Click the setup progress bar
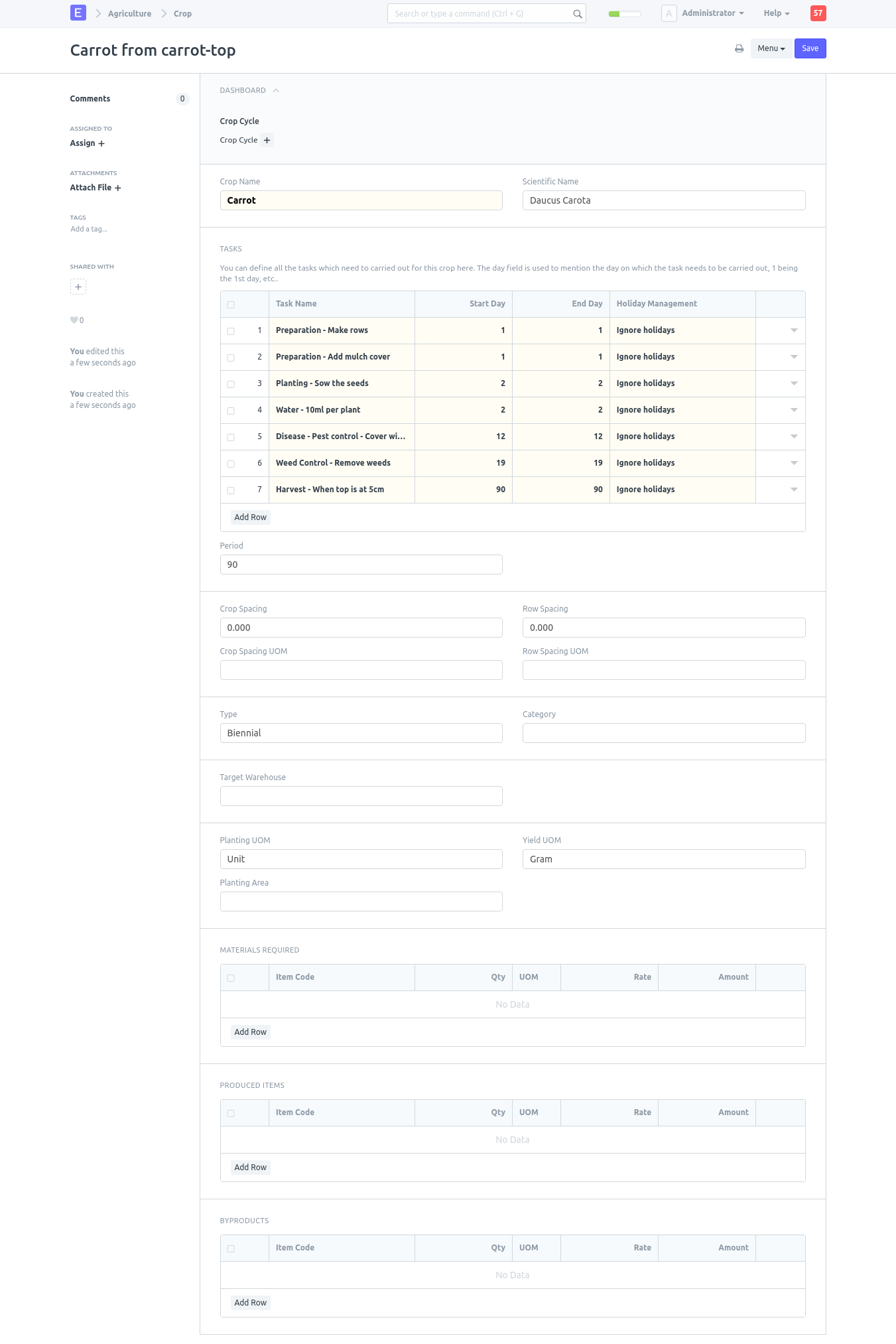This screenshot has height=1344, width=896. tap(624, 14)
